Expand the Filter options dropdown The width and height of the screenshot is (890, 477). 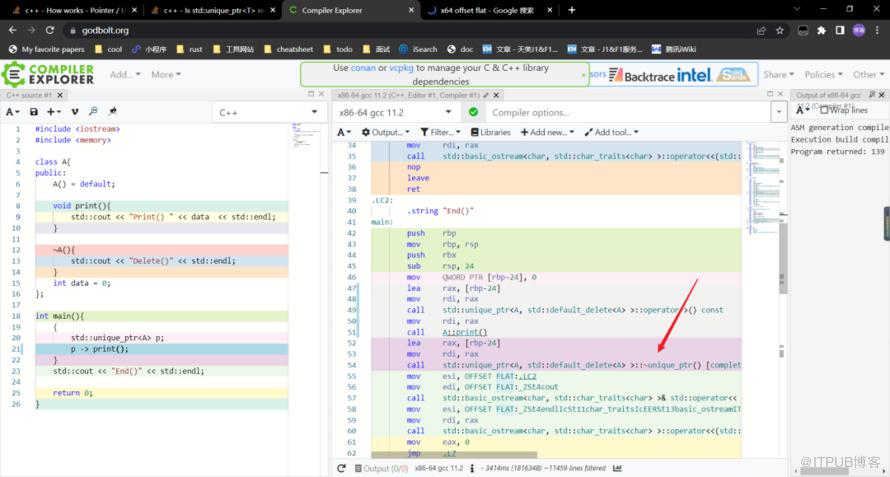(440, 132)
